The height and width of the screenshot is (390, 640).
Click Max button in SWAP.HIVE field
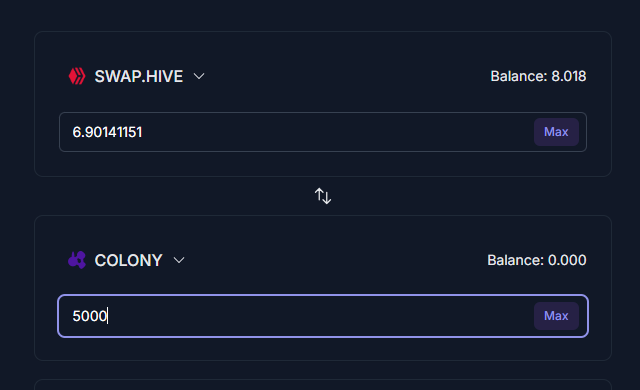point(556,132)
